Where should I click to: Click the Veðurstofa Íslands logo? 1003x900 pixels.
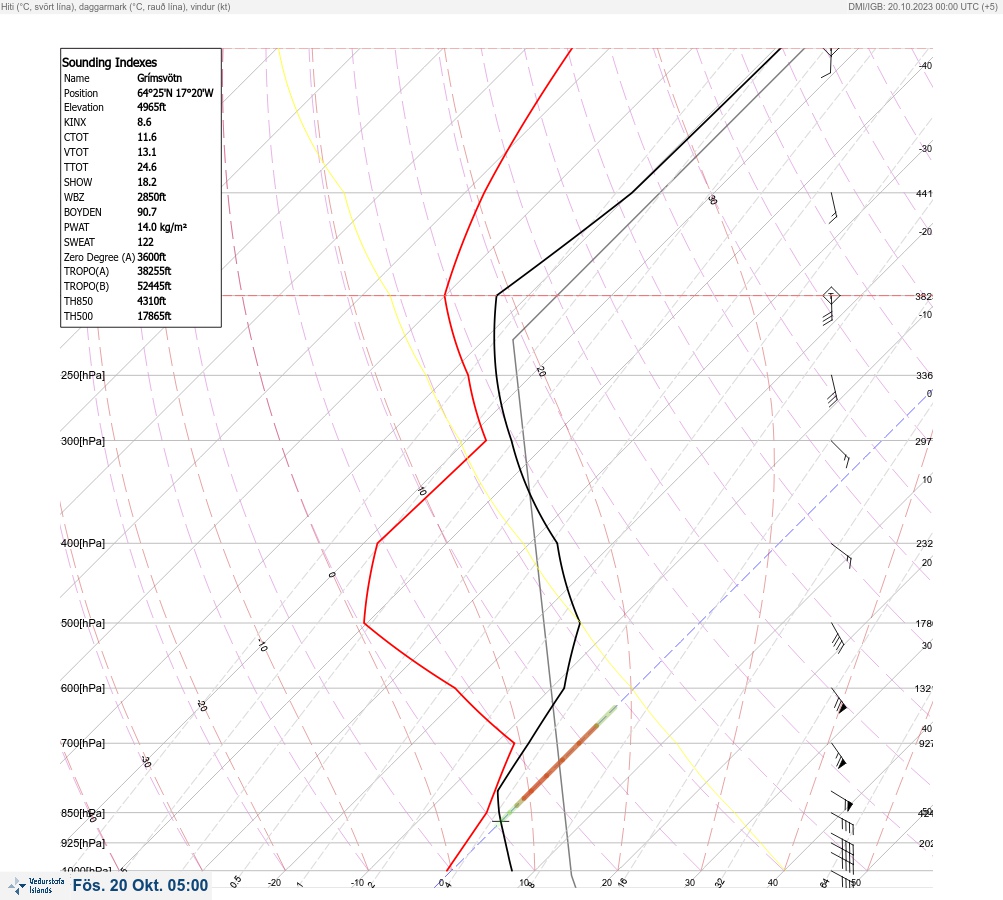(x=36, y=886)
